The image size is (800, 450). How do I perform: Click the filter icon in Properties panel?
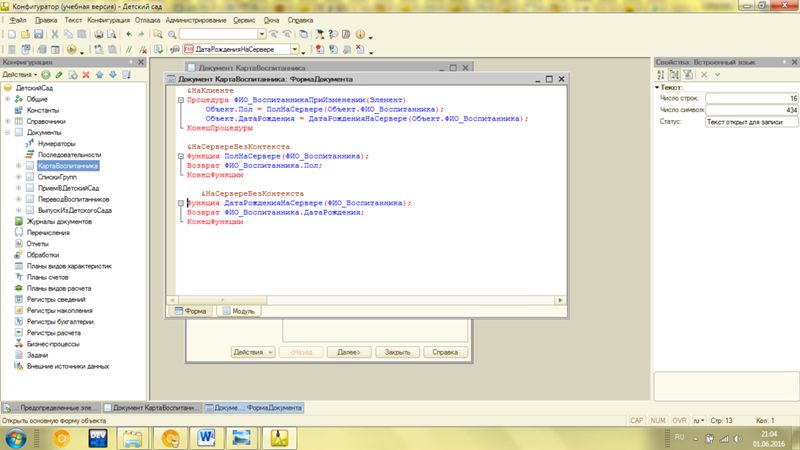coord(688,75)
